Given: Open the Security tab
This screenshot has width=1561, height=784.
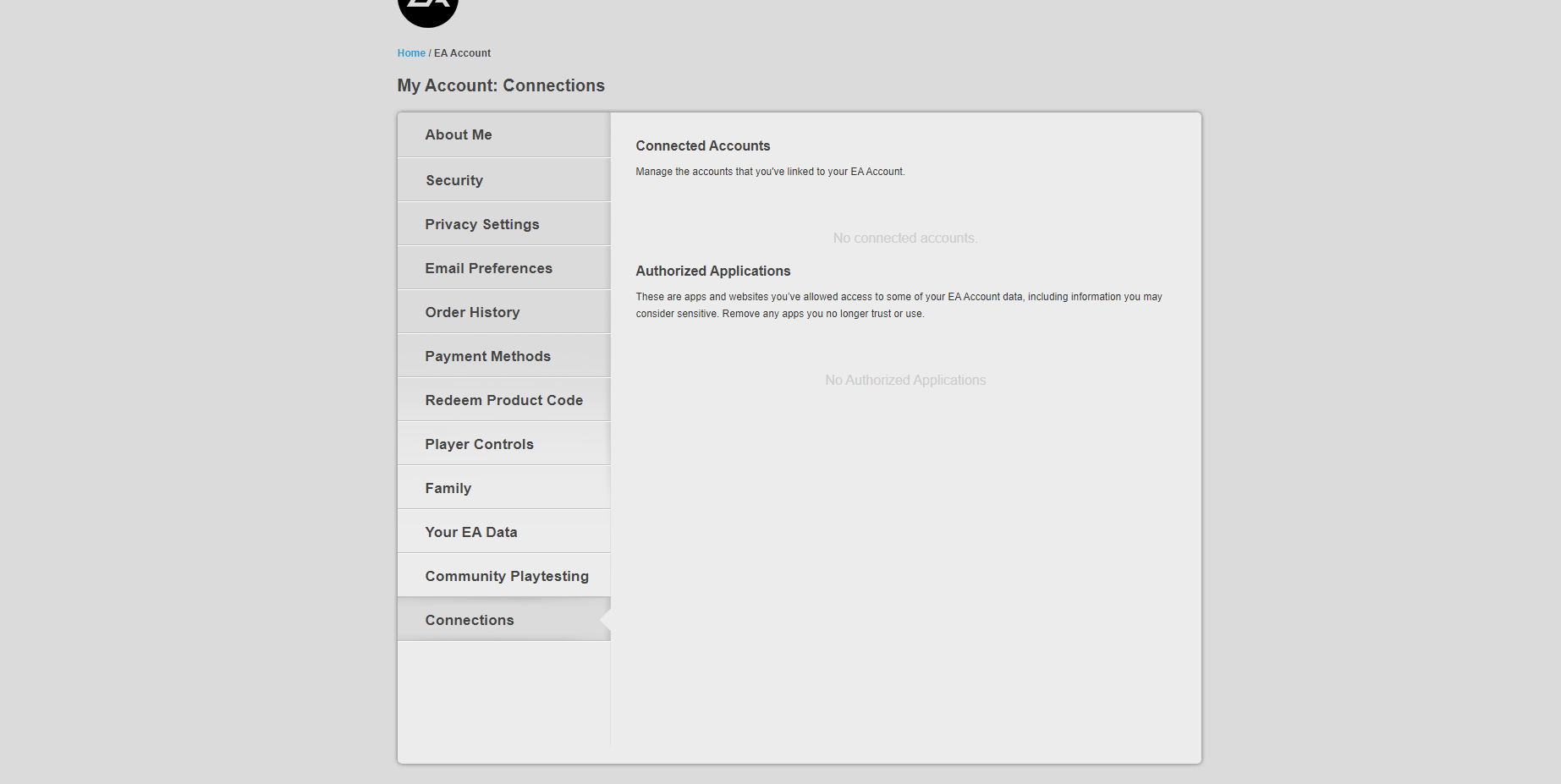Looking at the screenshot, I should pyautogui.click(x=504, y=180).
